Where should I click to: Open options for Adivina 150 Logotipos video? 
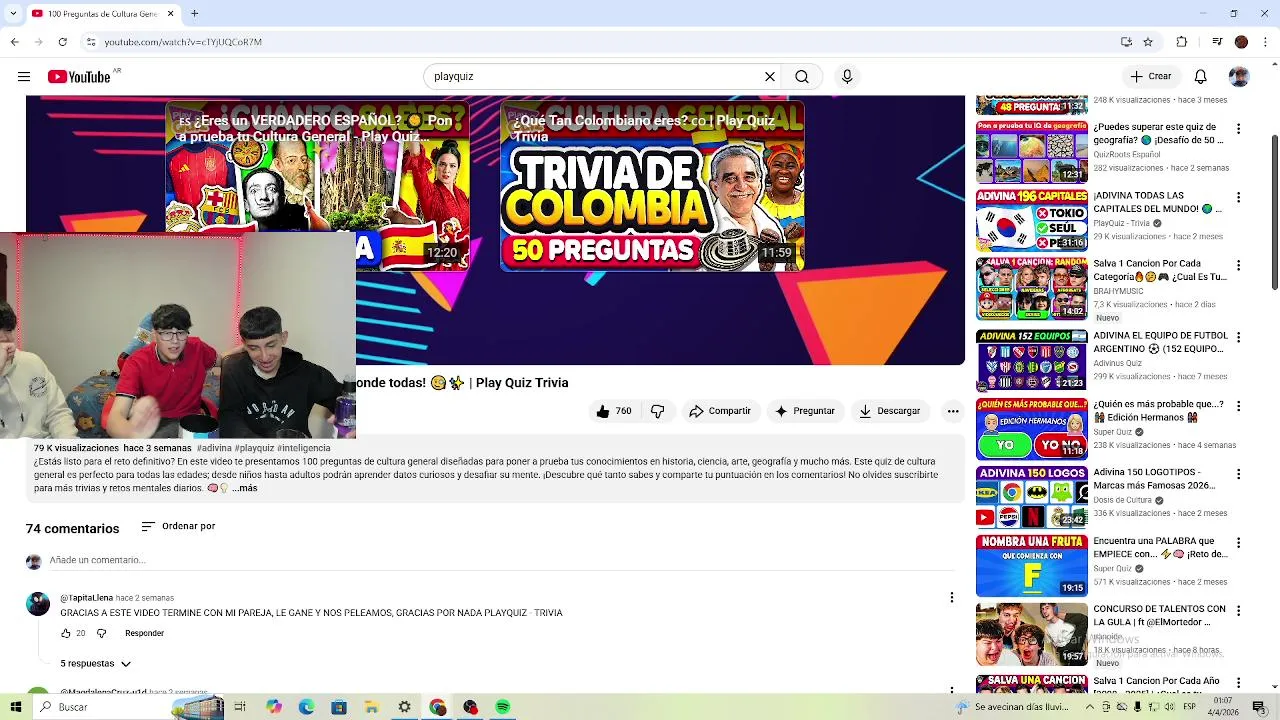1238,474
